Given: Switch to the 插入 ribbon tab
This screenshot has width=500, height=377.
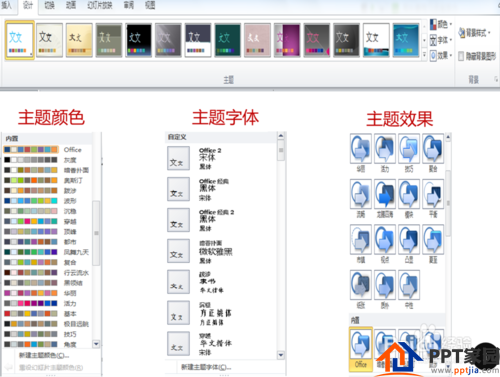Looking at the screenshot, I should tap(6, 5).
